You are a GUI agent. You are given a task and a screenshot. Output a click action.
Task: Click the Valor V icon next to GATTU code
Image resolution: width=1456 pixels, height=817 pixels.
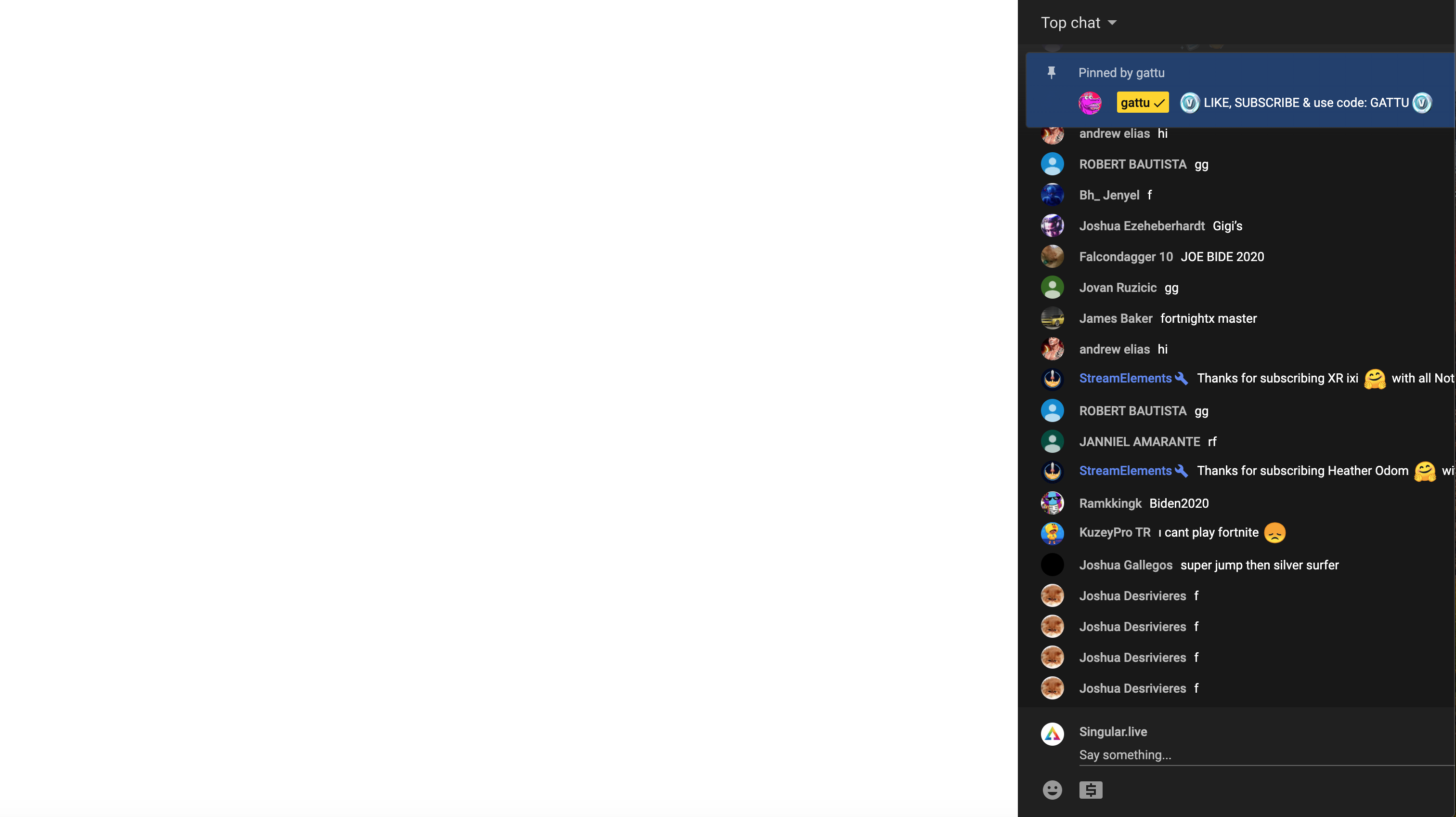(x=1421, y=102)
